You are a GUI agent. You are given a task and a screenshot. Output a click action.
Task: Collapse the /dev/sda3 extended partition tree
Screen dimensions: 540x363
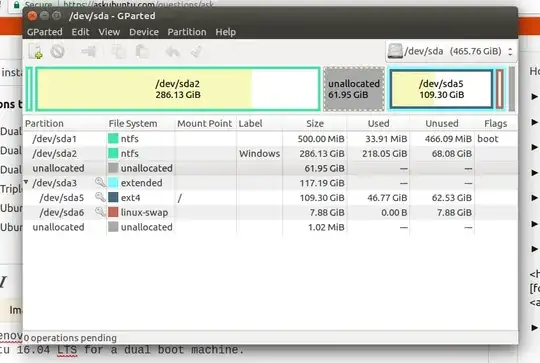[x=26, y=182]
